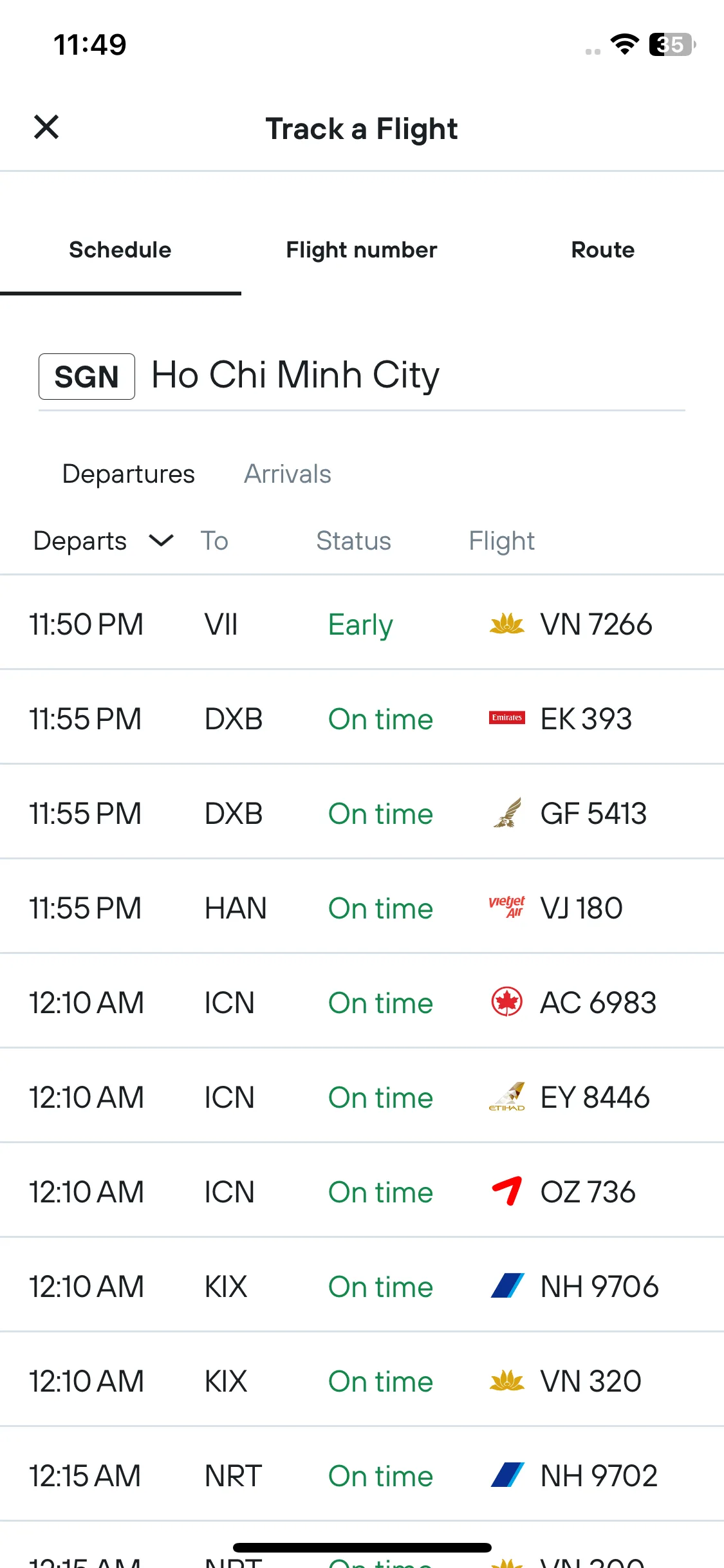Close the Track a Flight screen
This screenshot has height=1568, width=724.
point(46,127)
